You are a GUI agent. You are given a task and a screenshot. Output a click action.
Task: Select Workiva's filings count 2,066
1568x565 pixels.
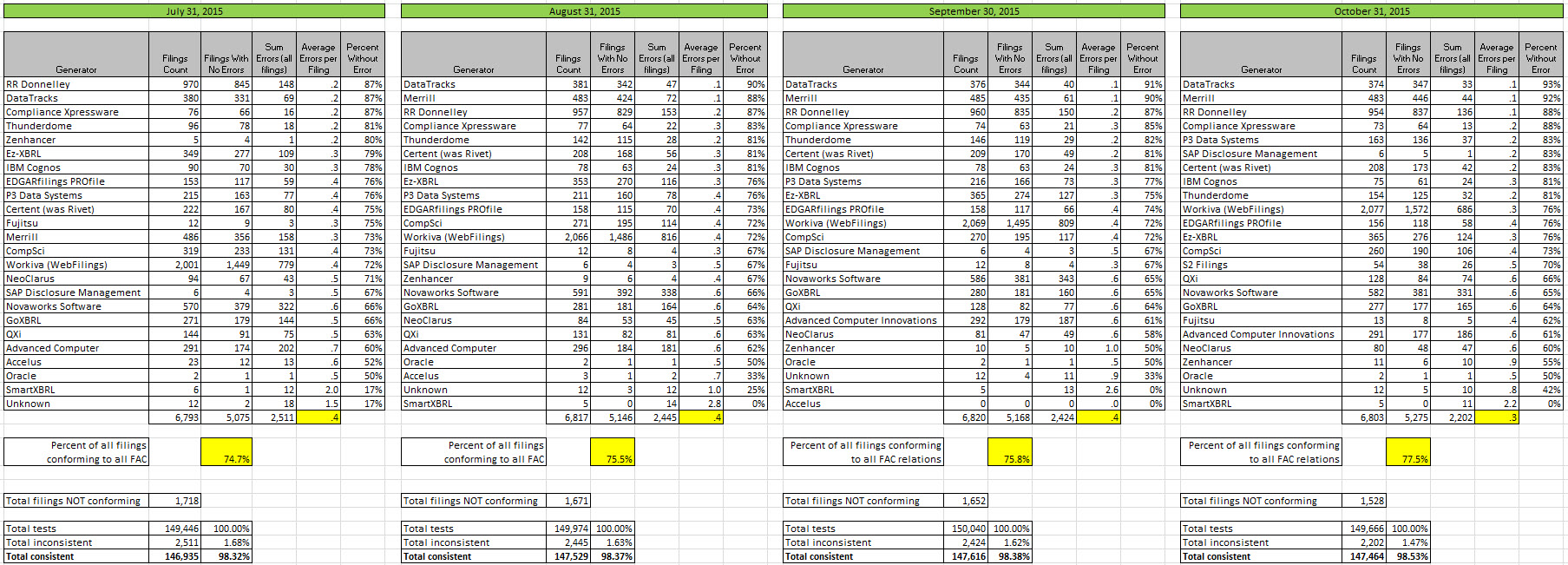pos(568,237)
